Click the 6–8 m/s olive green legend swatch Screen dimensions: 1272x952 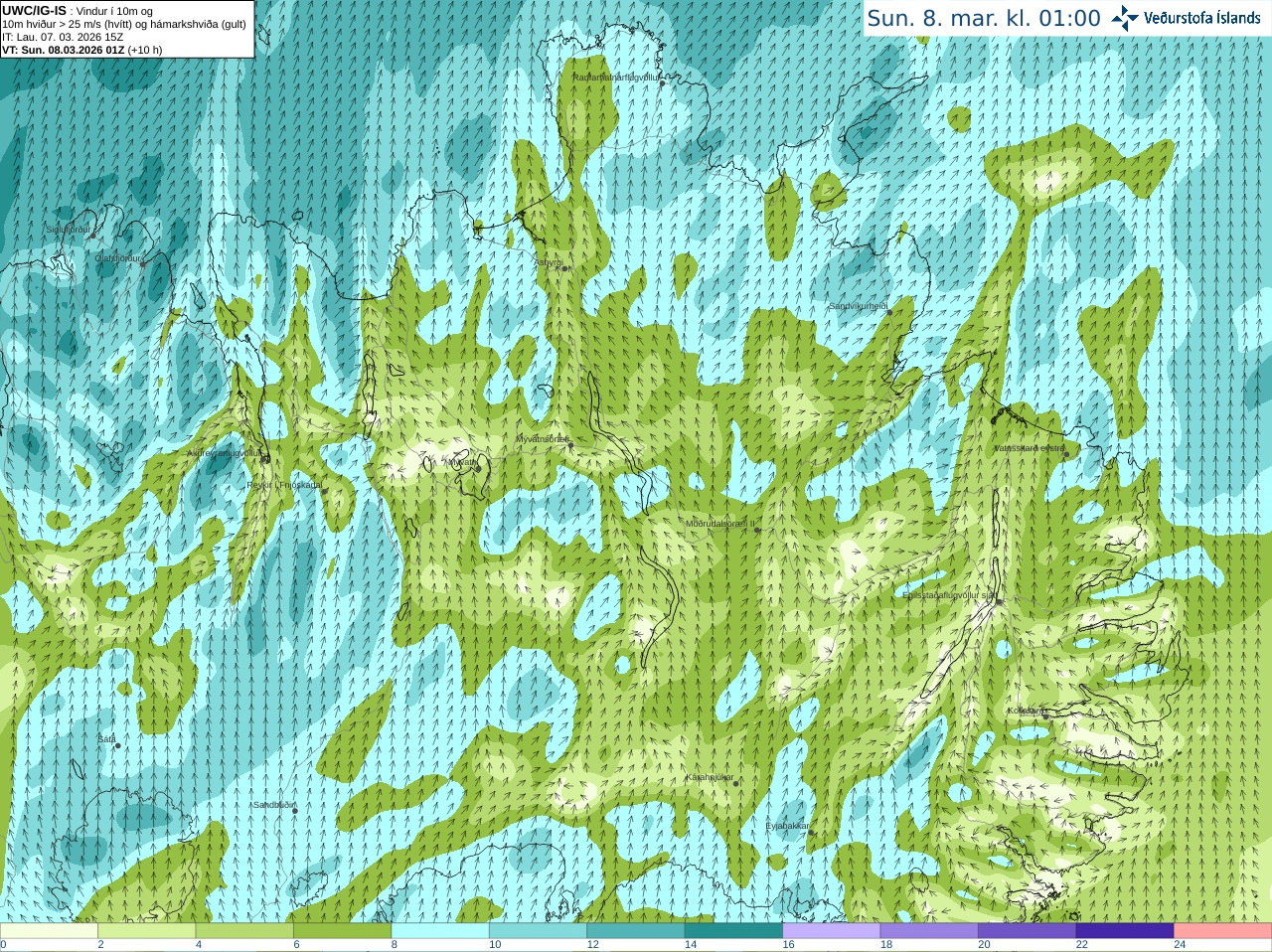pyautogui.click(x=342, y=930)
